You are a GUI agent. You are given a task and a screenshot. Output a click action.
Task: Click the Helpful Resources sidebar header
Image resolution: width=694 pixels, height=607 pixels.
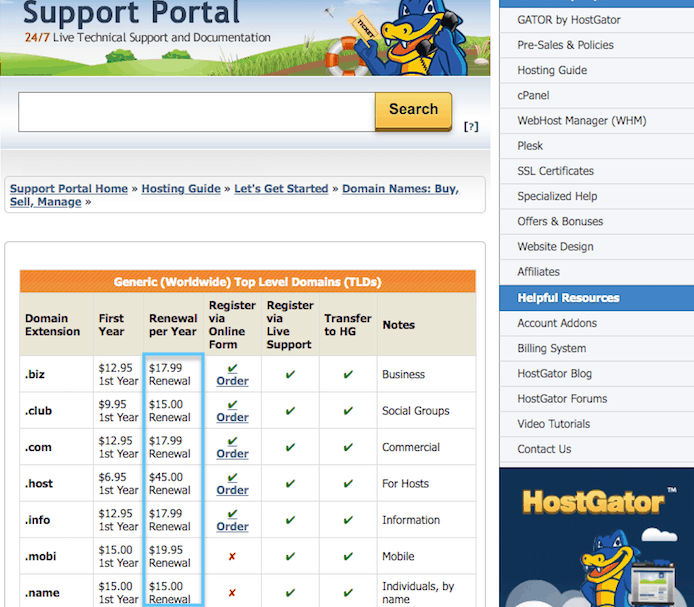(x=597, y=298)
